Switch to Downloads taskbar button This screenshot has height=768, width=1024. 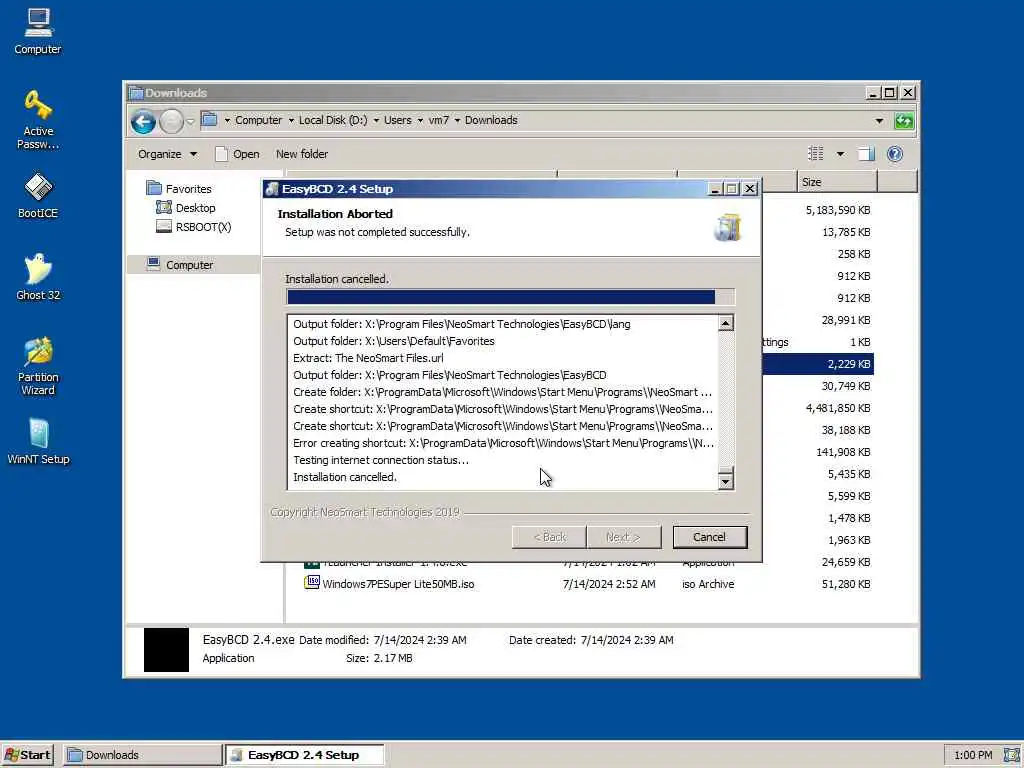(142, 755)
